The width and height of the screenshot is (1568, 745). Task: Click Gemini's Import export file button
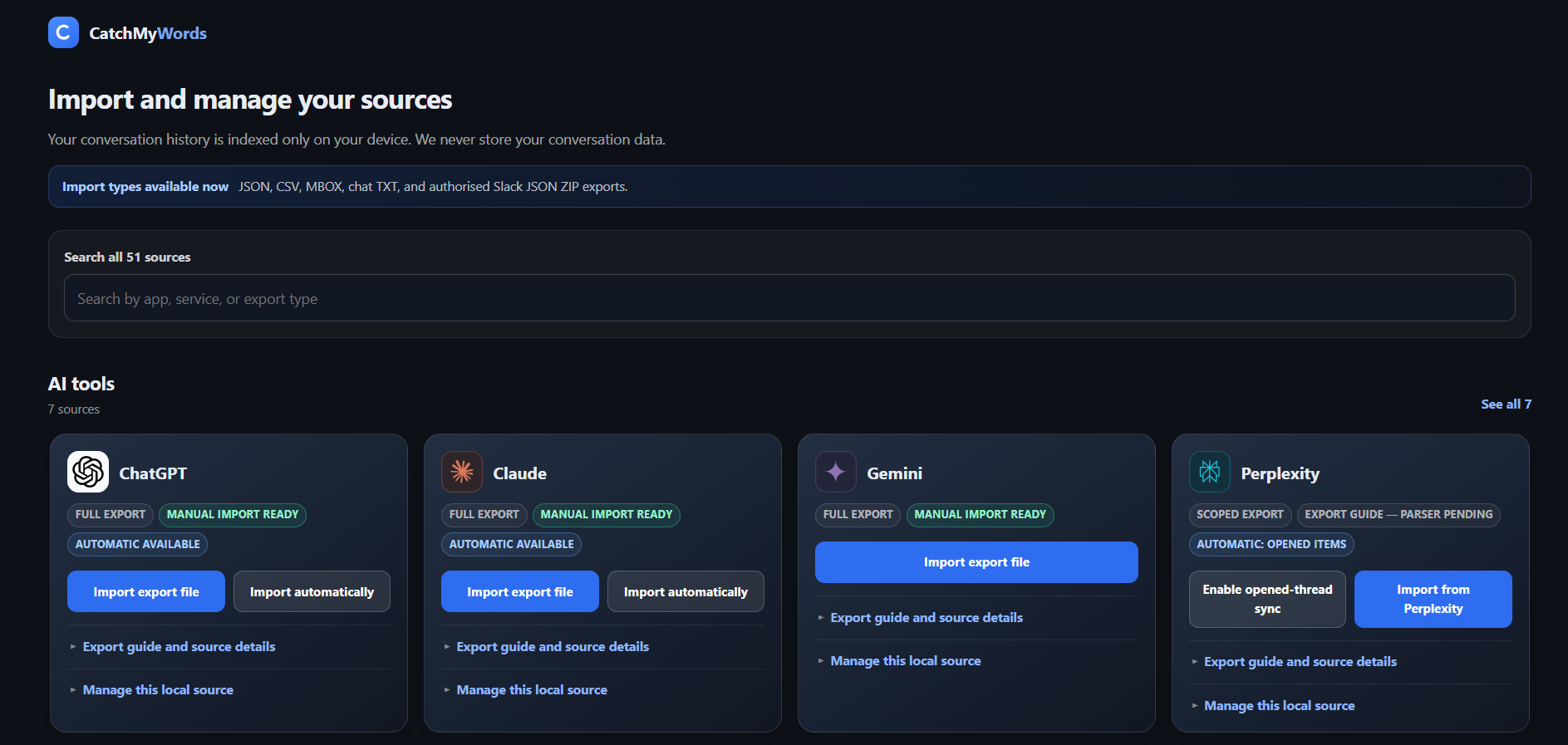(976, 562)
